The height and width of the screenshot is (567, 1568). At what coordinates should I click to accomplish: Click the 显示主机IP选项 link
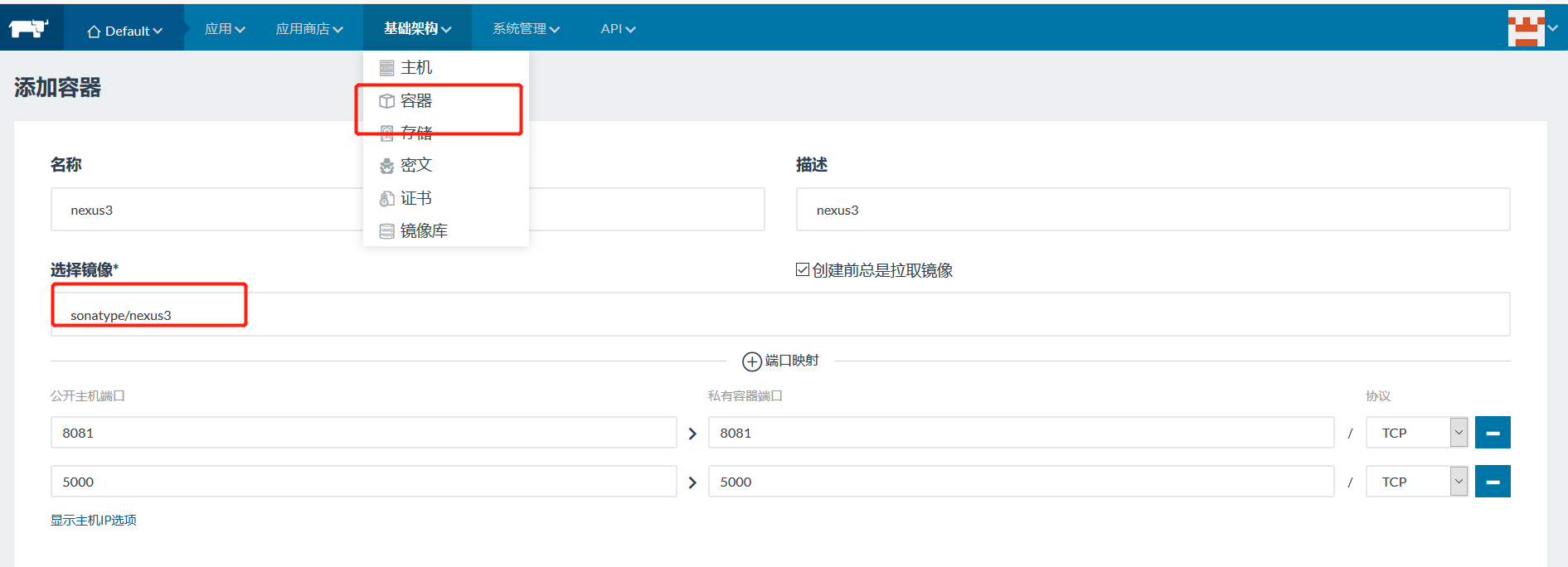pos(94,520)
